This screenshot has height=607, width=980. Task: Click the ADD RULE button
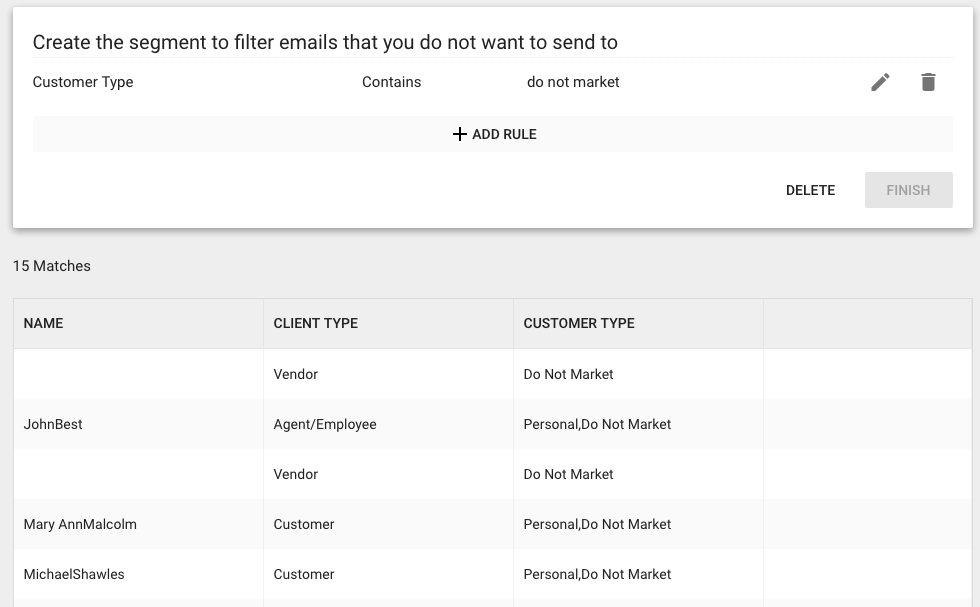[x=492, y=134]
